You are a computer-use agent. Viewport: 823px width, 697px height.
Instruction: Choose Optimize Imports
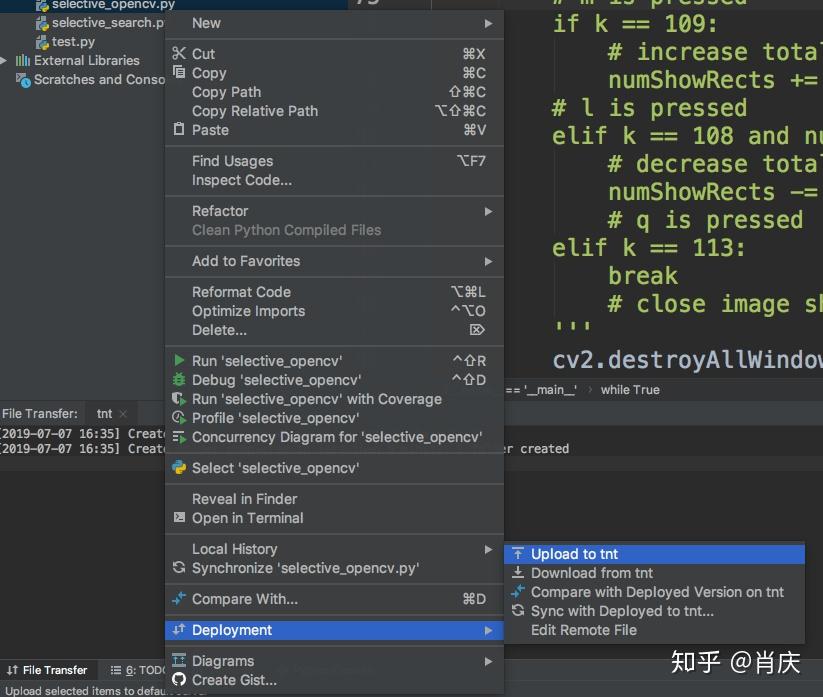coord(334,311)
